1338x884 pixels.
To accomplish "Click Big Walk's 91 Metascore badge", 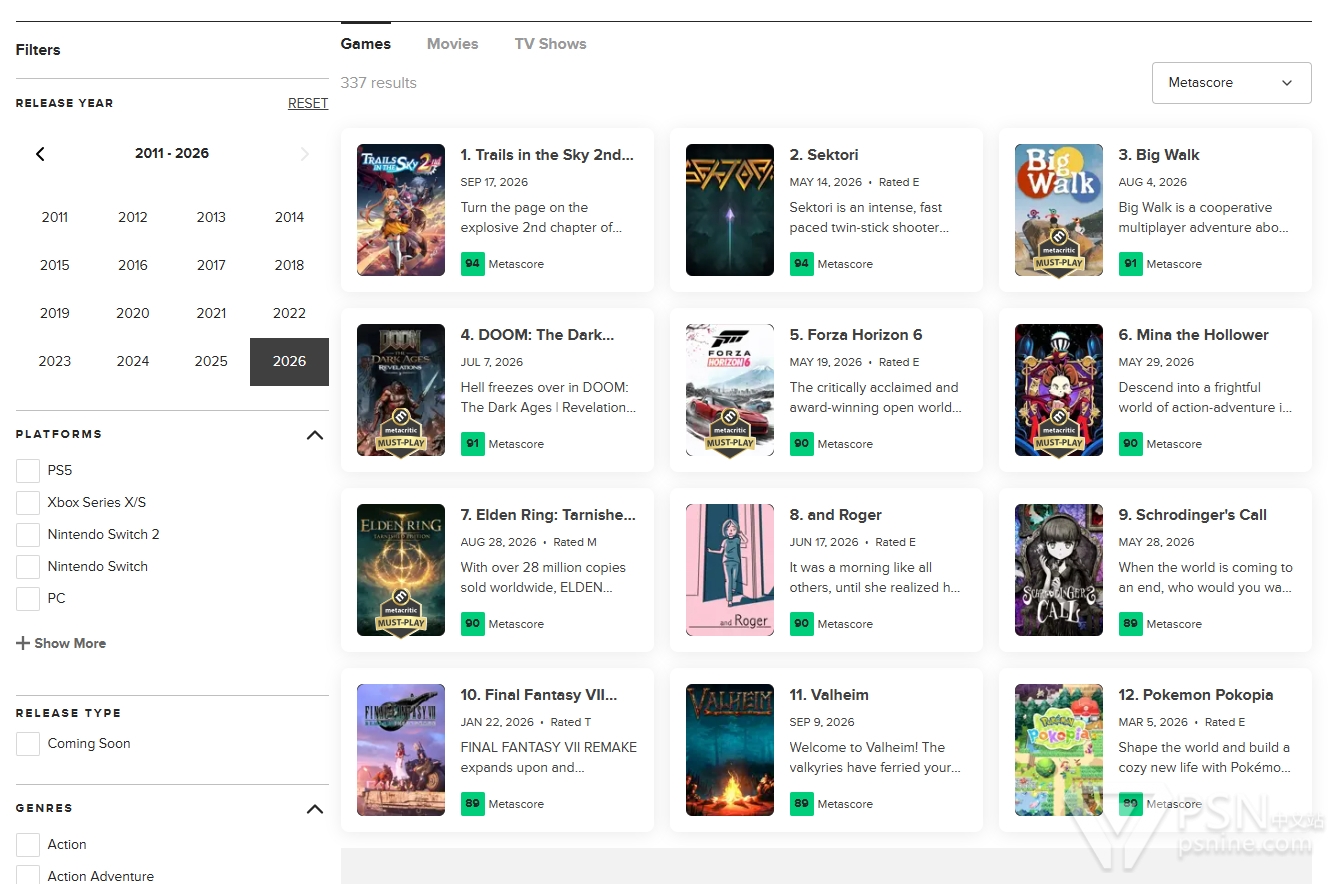I will tap(1130, 264).
